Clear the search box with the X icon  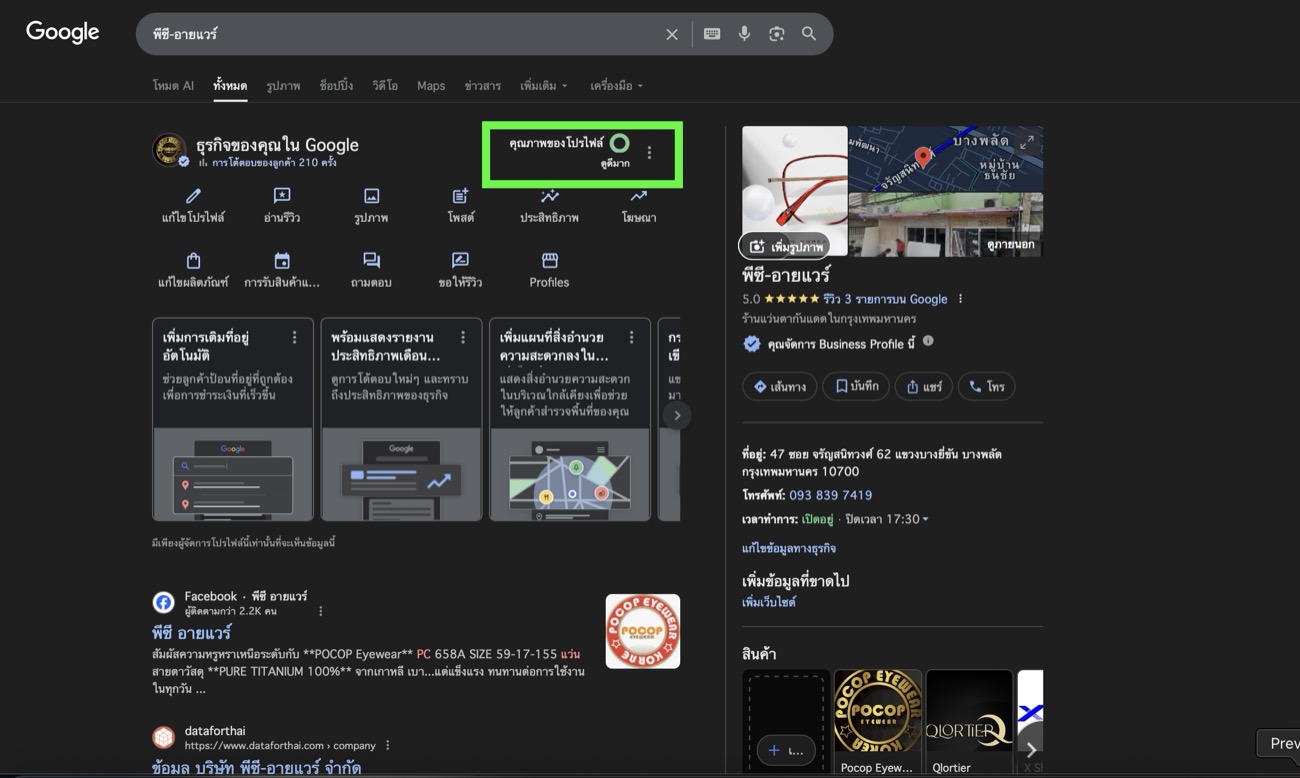coord(672,34)
